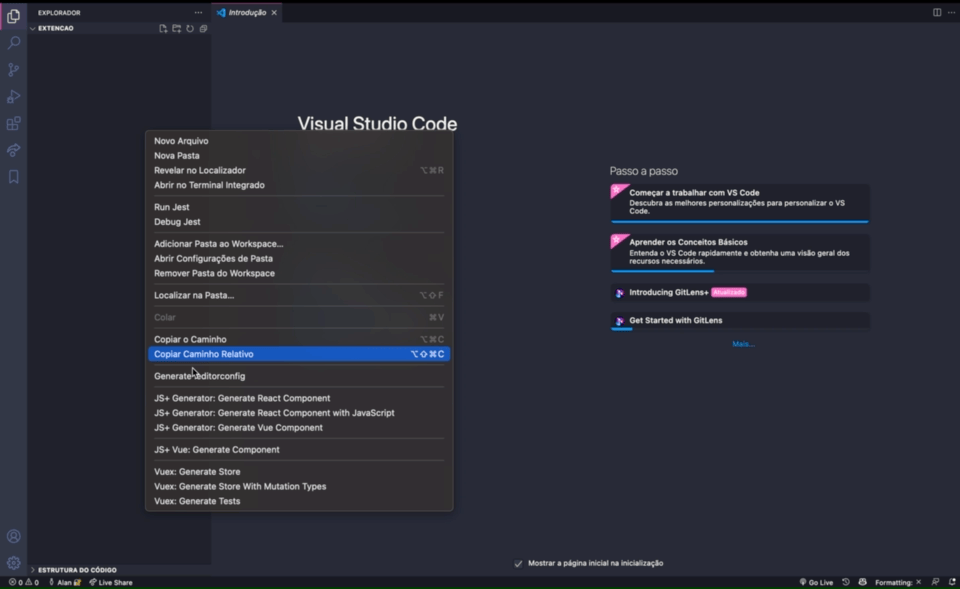This screenshot has height=589, width=960.
Task: Open Explorer views and more actions ellipsis
Action: pos(198,12)
